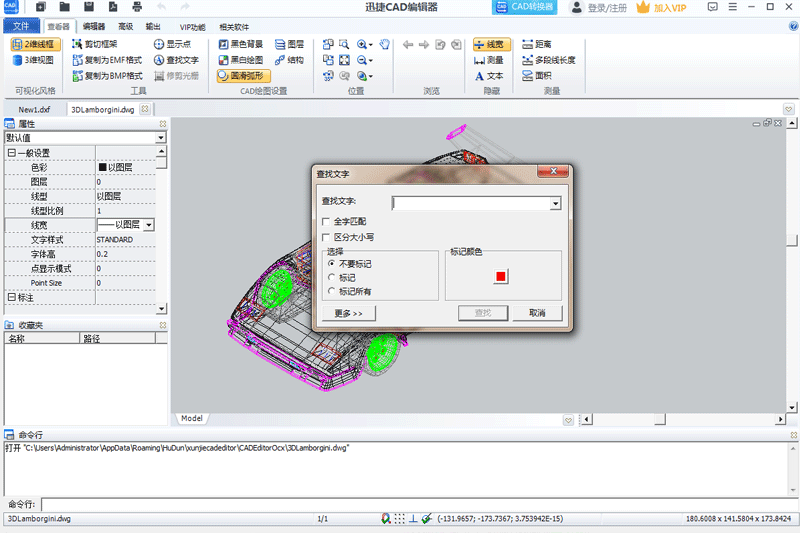Click the save disk icon in title bar
800x533 pixels.
coord(89,7)
